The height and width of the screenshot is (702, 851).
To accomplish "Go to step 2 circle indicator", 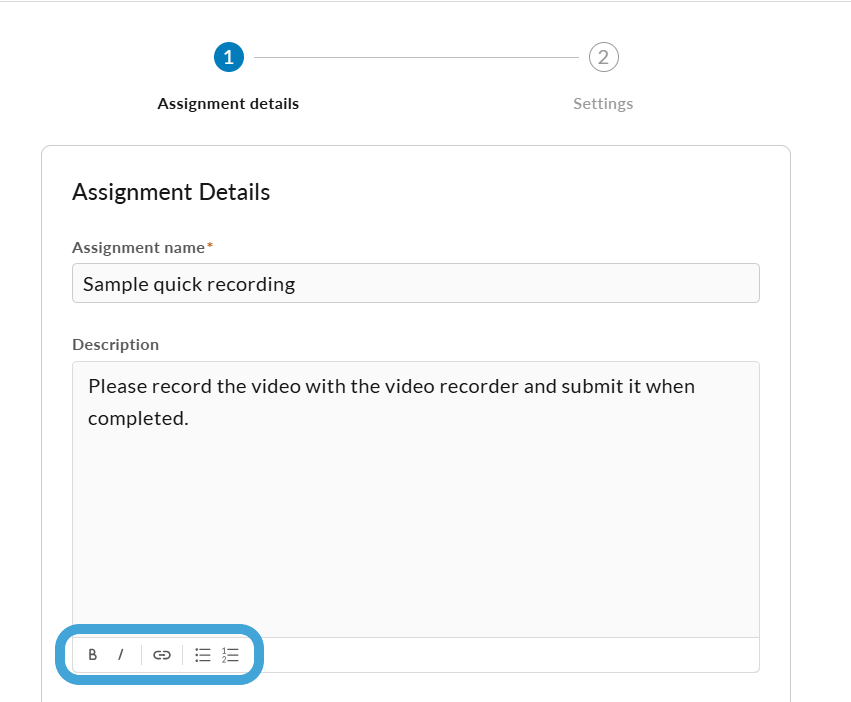I will pos(604,57).
